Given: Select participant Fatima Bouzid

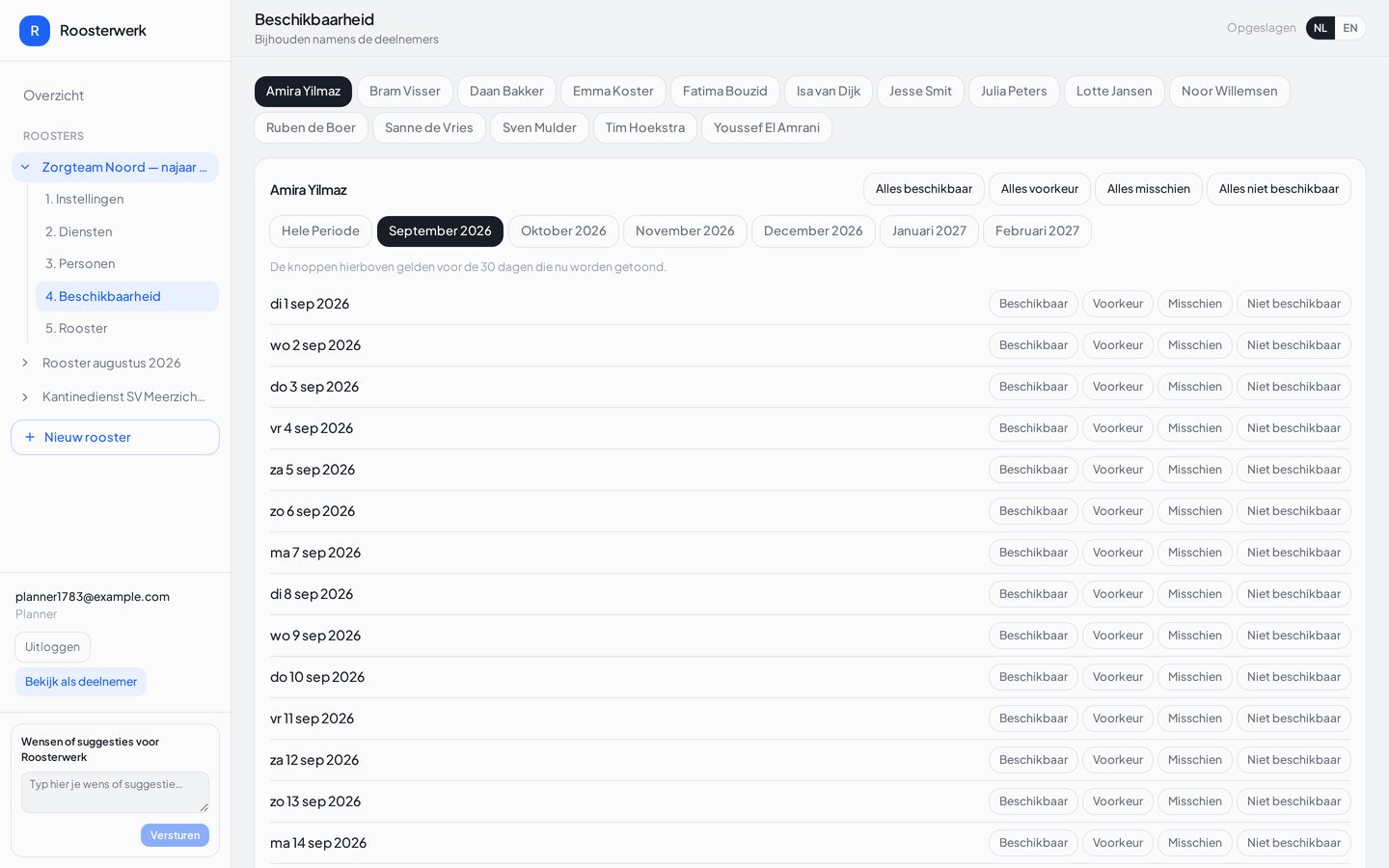Looking at the screenshot, I should click(x=725, y=92).
